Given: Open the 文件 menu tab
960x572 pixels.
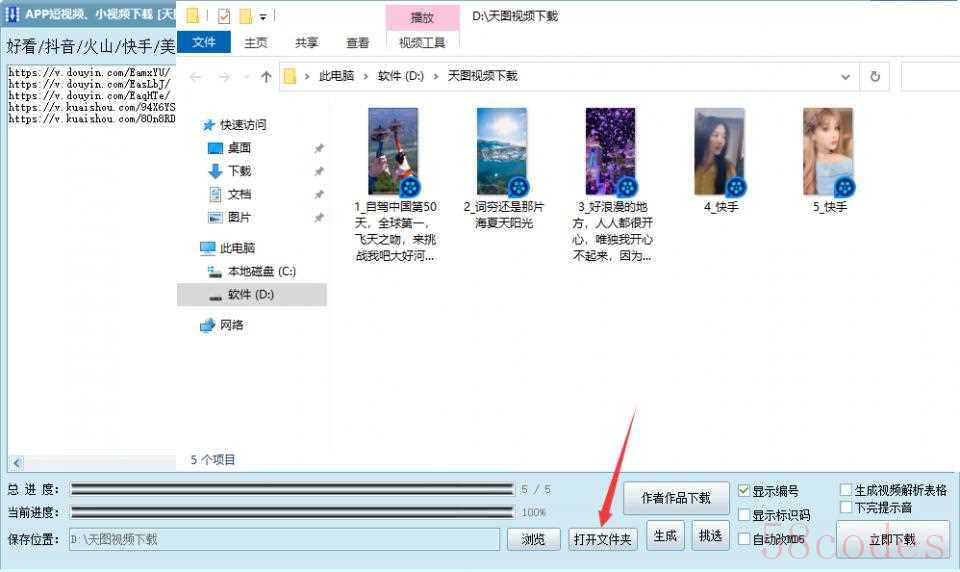Looking at the screenshot, I should coord(204,42).
